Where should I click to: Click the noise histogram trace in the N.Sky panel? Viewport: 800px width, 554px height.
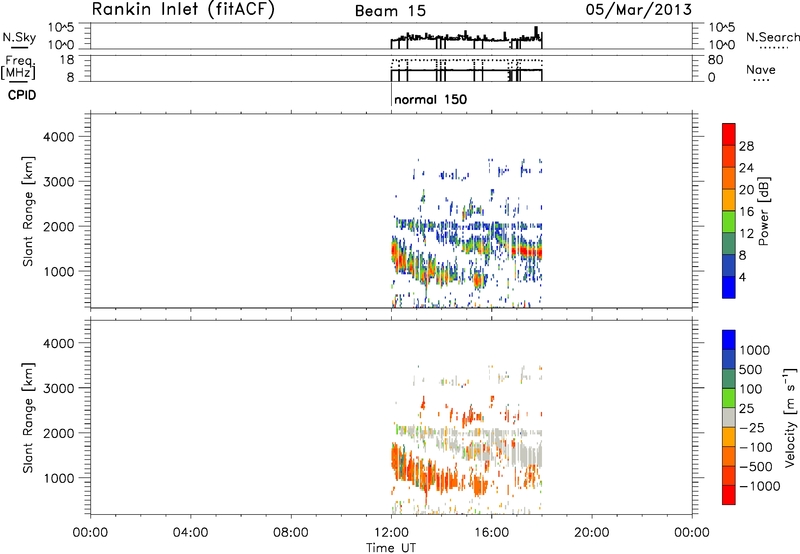coord(466,38)
